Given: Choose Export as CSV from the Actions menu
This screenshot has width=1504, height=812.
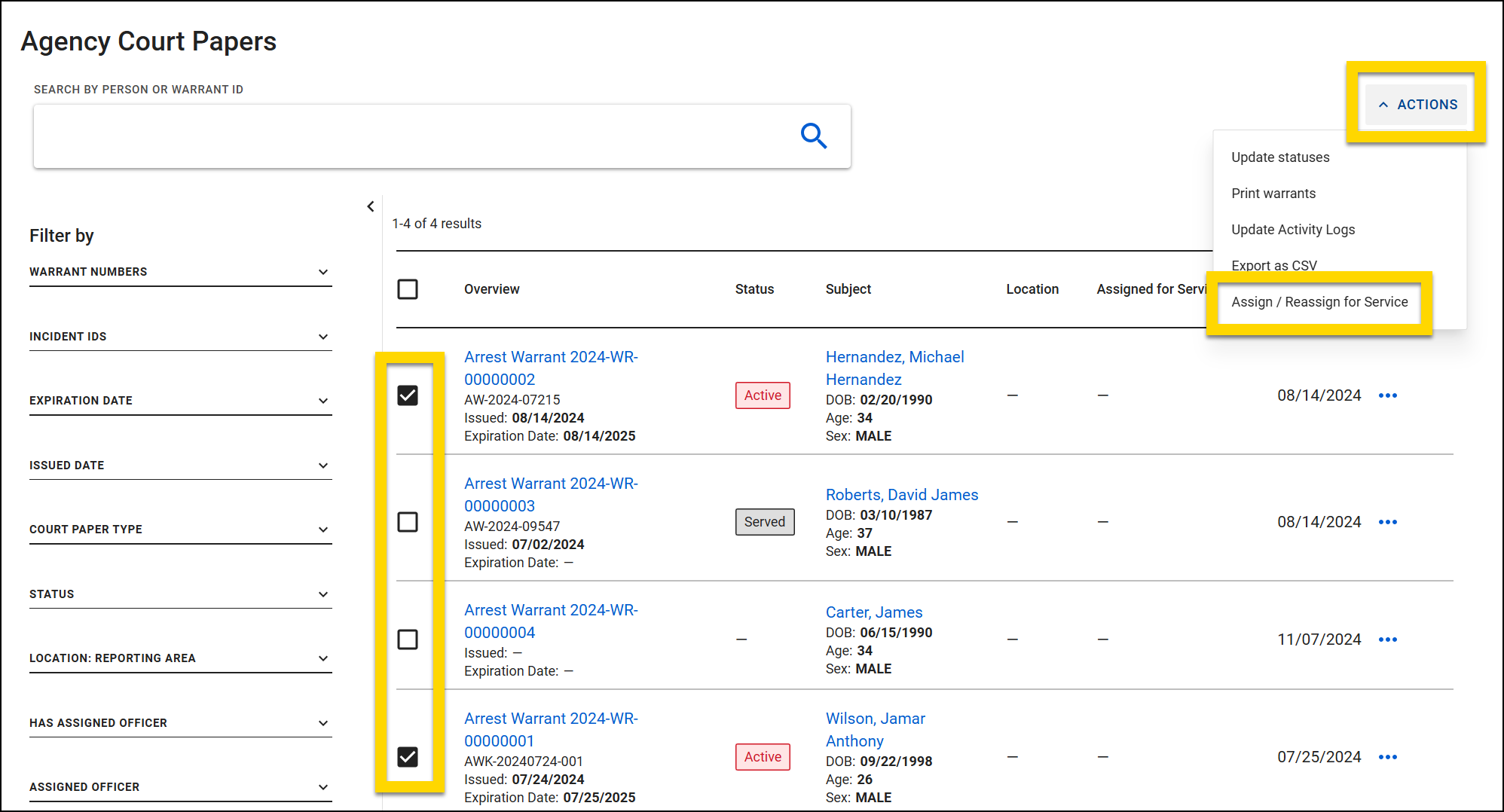Looking at the screenshot, I should 1273,265.
